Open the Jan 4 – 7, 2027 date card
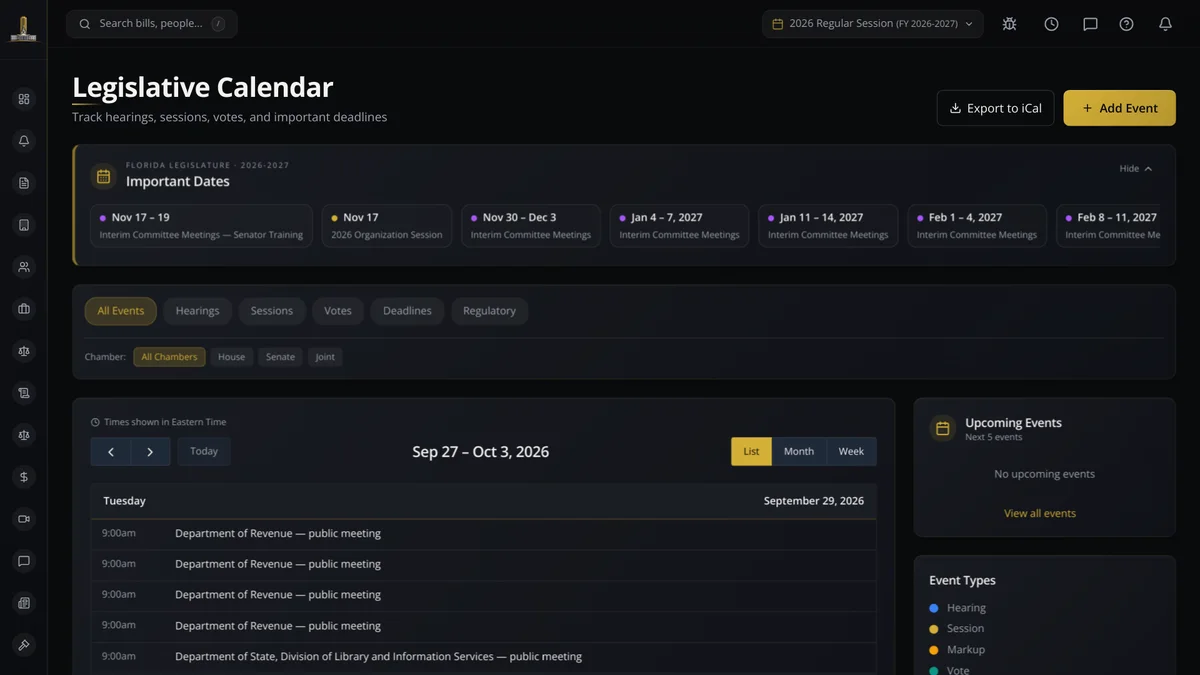The width and height of the screenshot is (1200, 675). [x=679, y=226]
